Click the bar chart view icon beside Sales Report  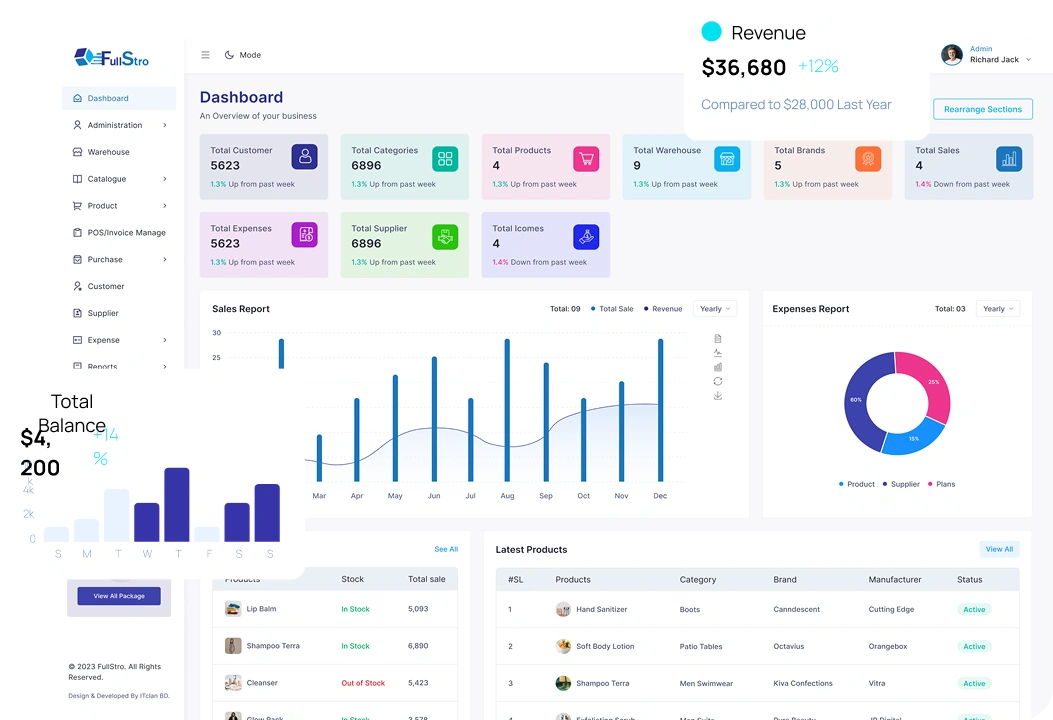point(717,367)
